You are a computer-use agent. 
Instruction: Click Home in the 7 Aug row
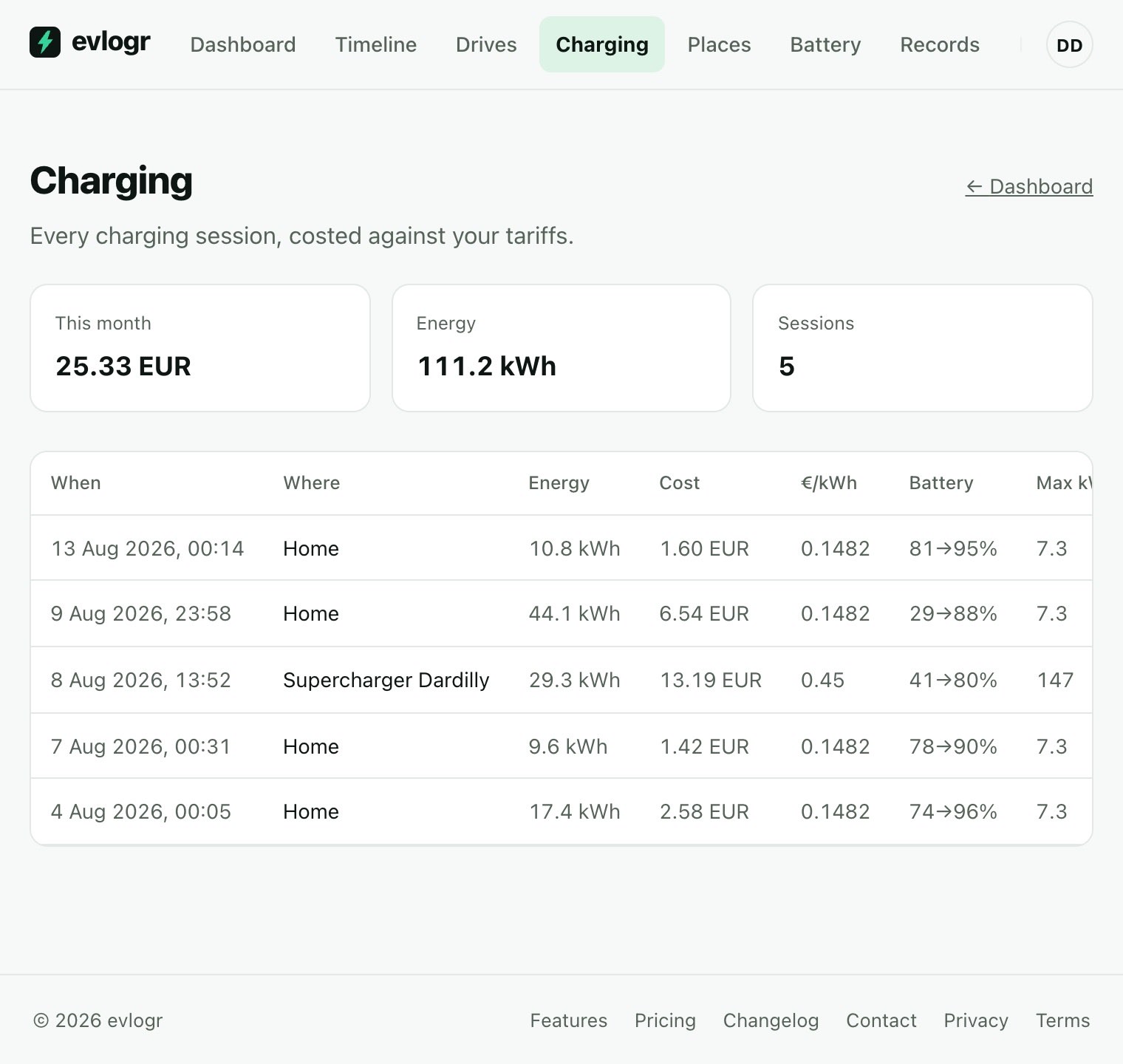click(x=311, y=746)
